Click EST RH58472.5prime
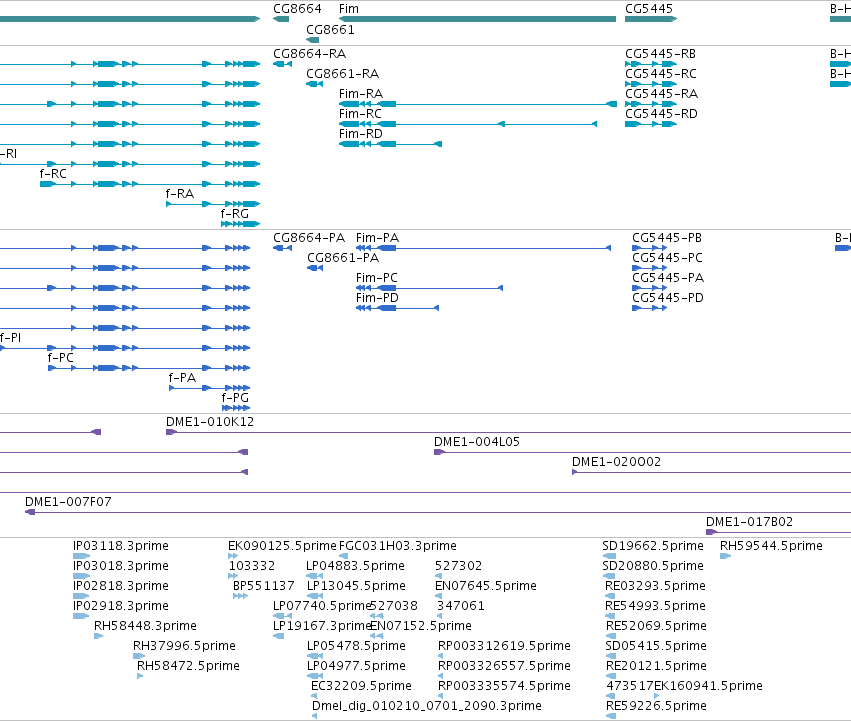Screen dimensions: 851x721 [x=188, y=666]
